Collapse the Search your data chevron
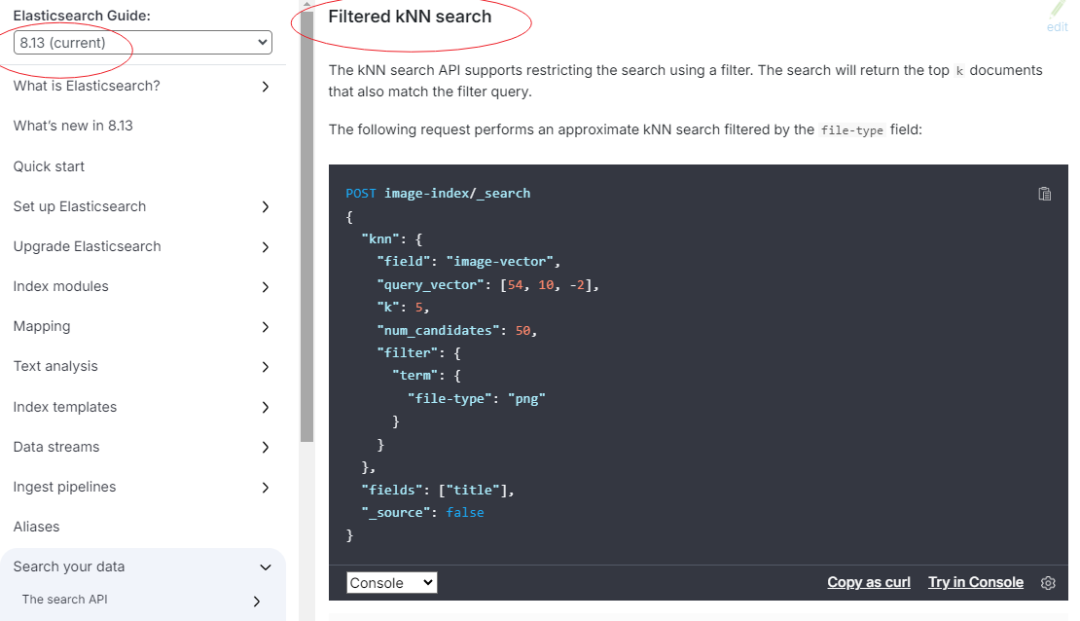1080x621 pixels. pyautogui.click(x=265, y=567)
